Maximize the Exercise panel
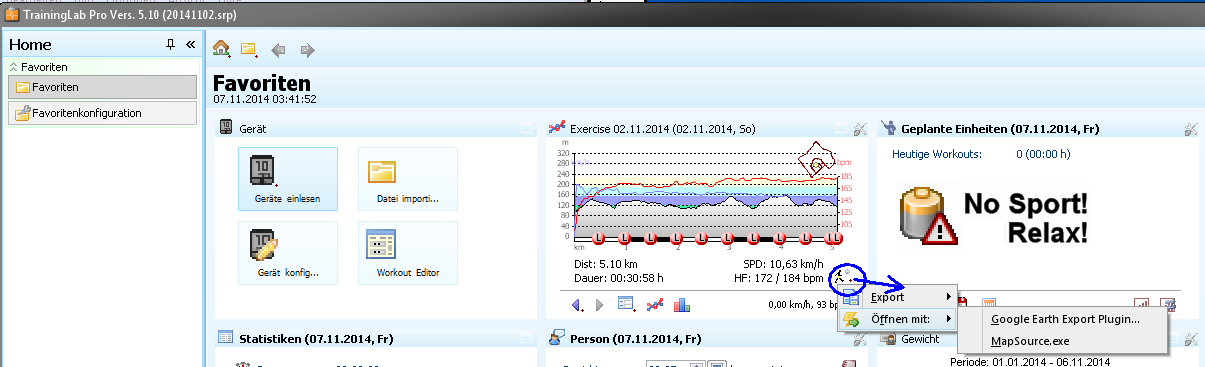This screenshot has width=1205, height=367. click(x=842, y=128)
